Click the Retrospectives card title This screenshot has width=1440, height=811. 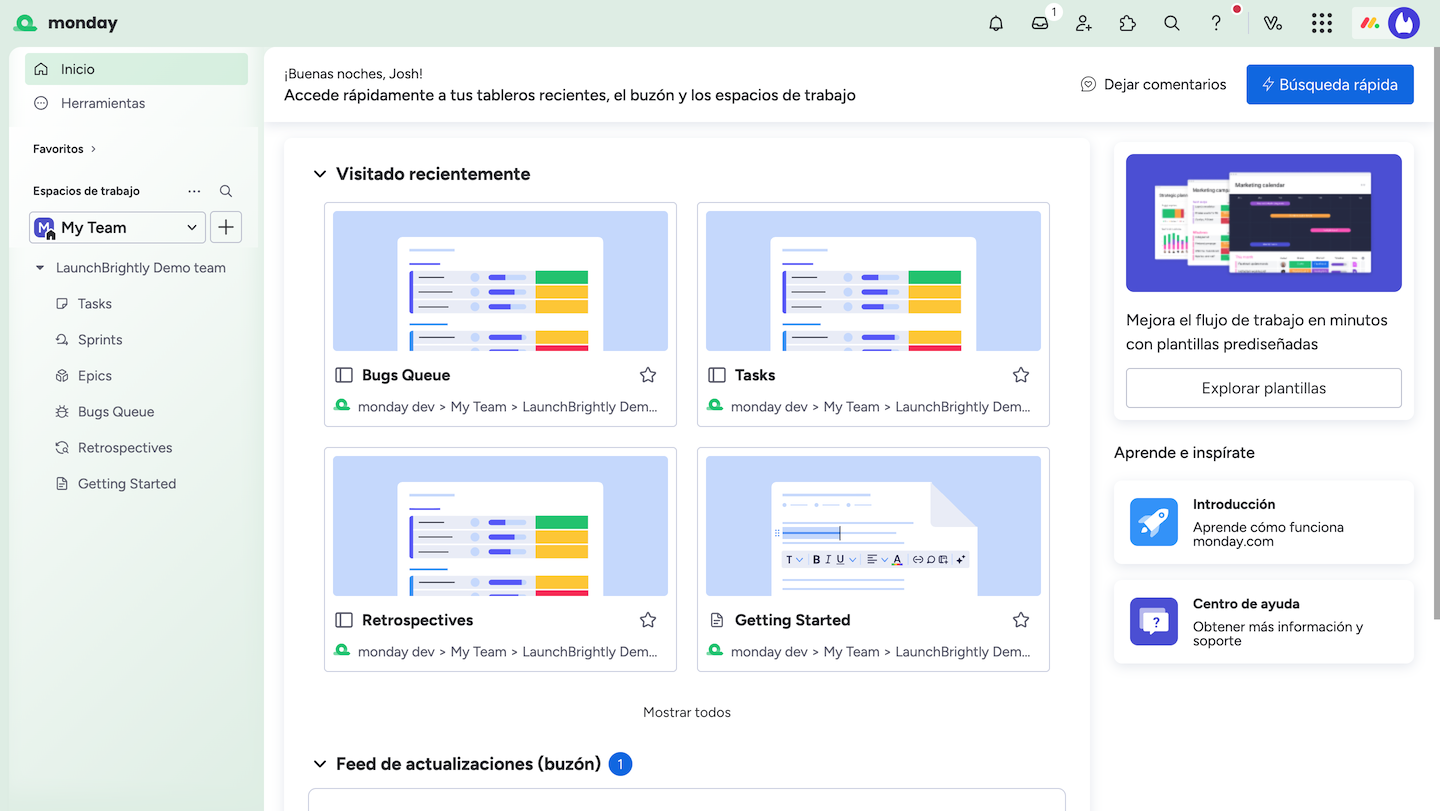pos(418,620)
